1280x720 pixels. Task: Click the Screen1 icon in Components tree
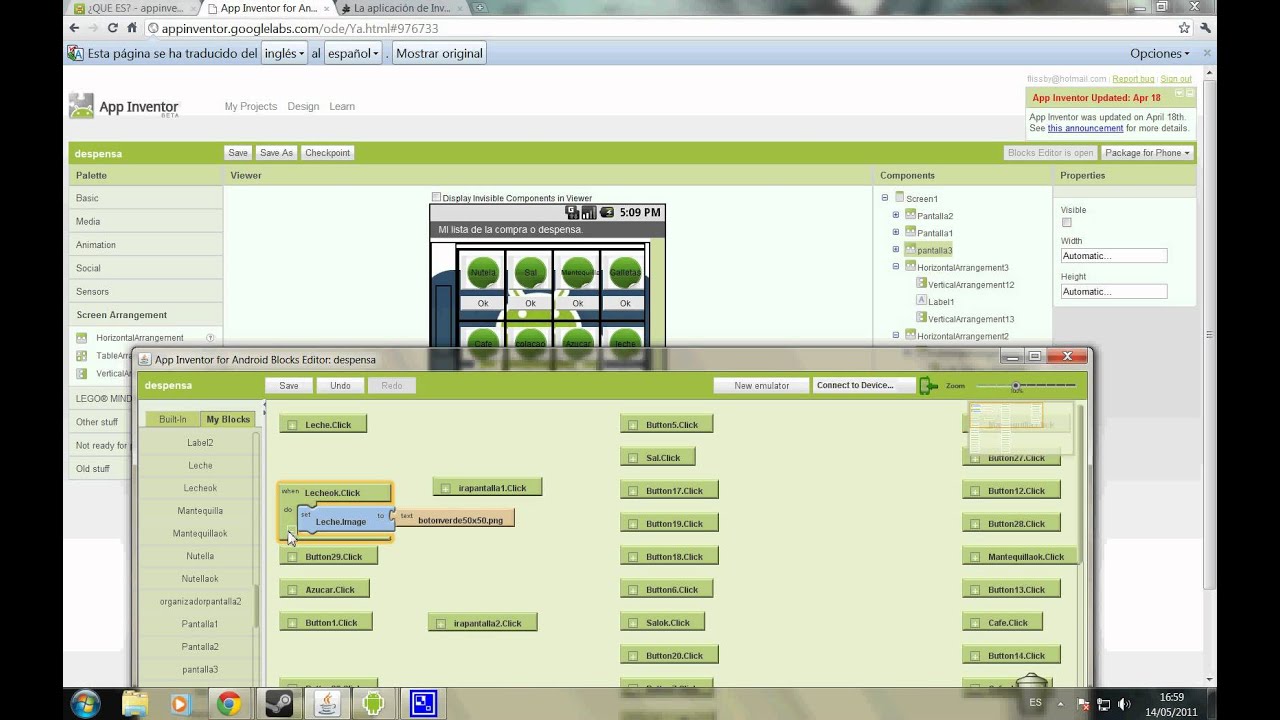coord(899,198)
